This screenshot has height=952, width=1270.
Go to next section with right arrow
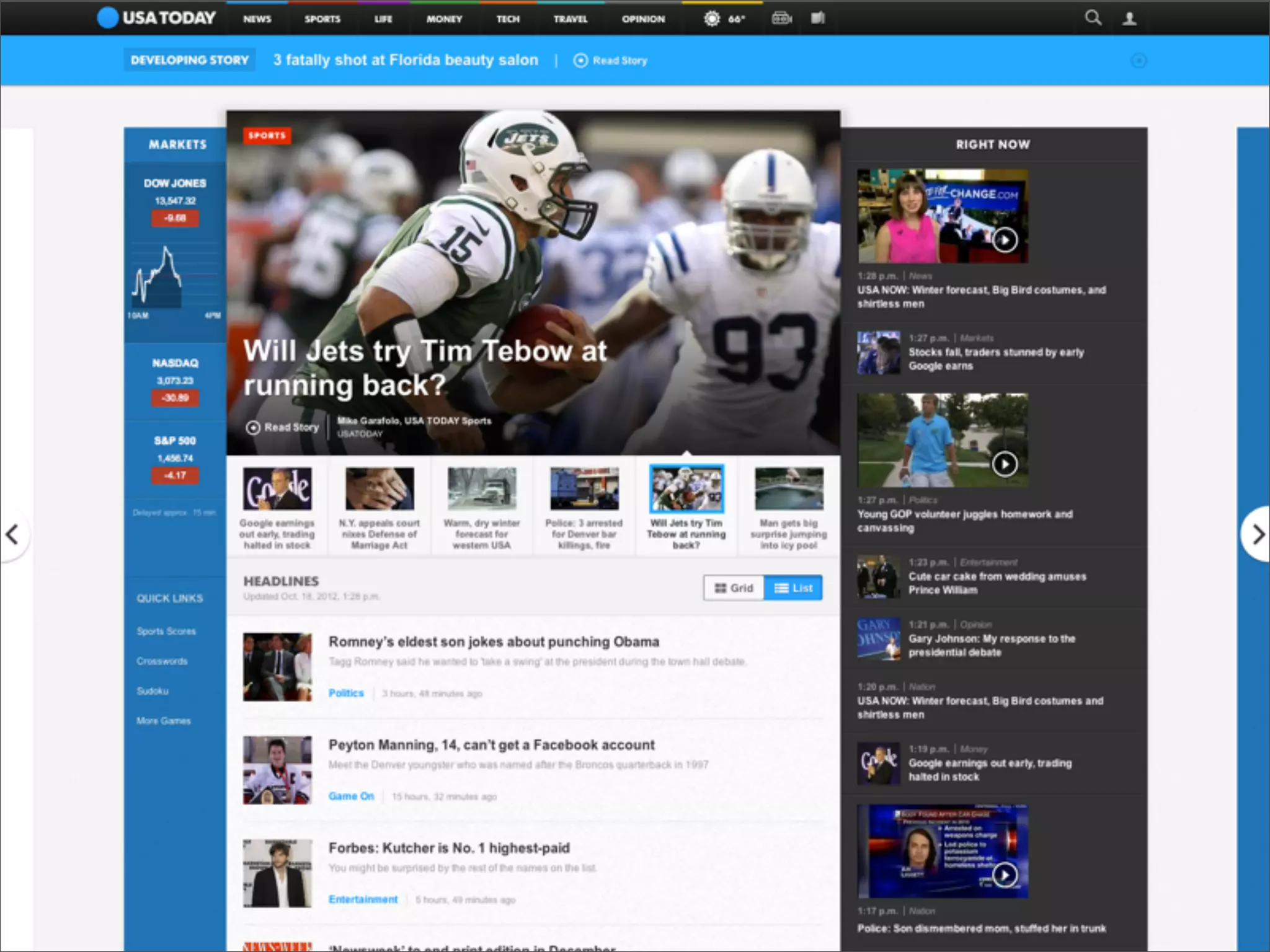(1257, 534)
